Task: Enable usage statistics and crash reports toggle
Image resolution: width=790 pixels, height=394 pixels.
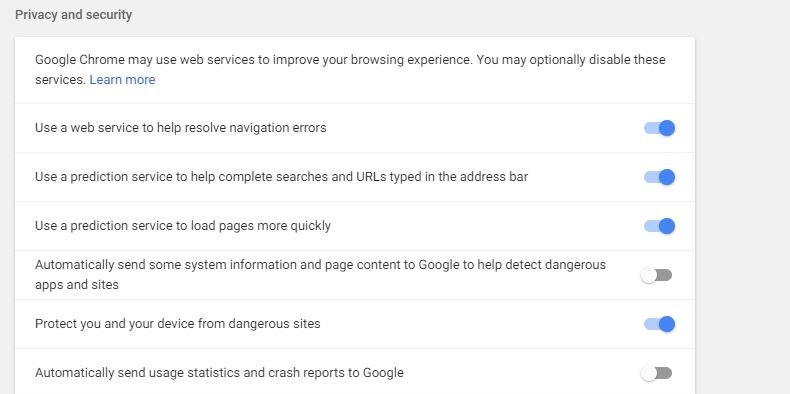Action: click(656, 373)
